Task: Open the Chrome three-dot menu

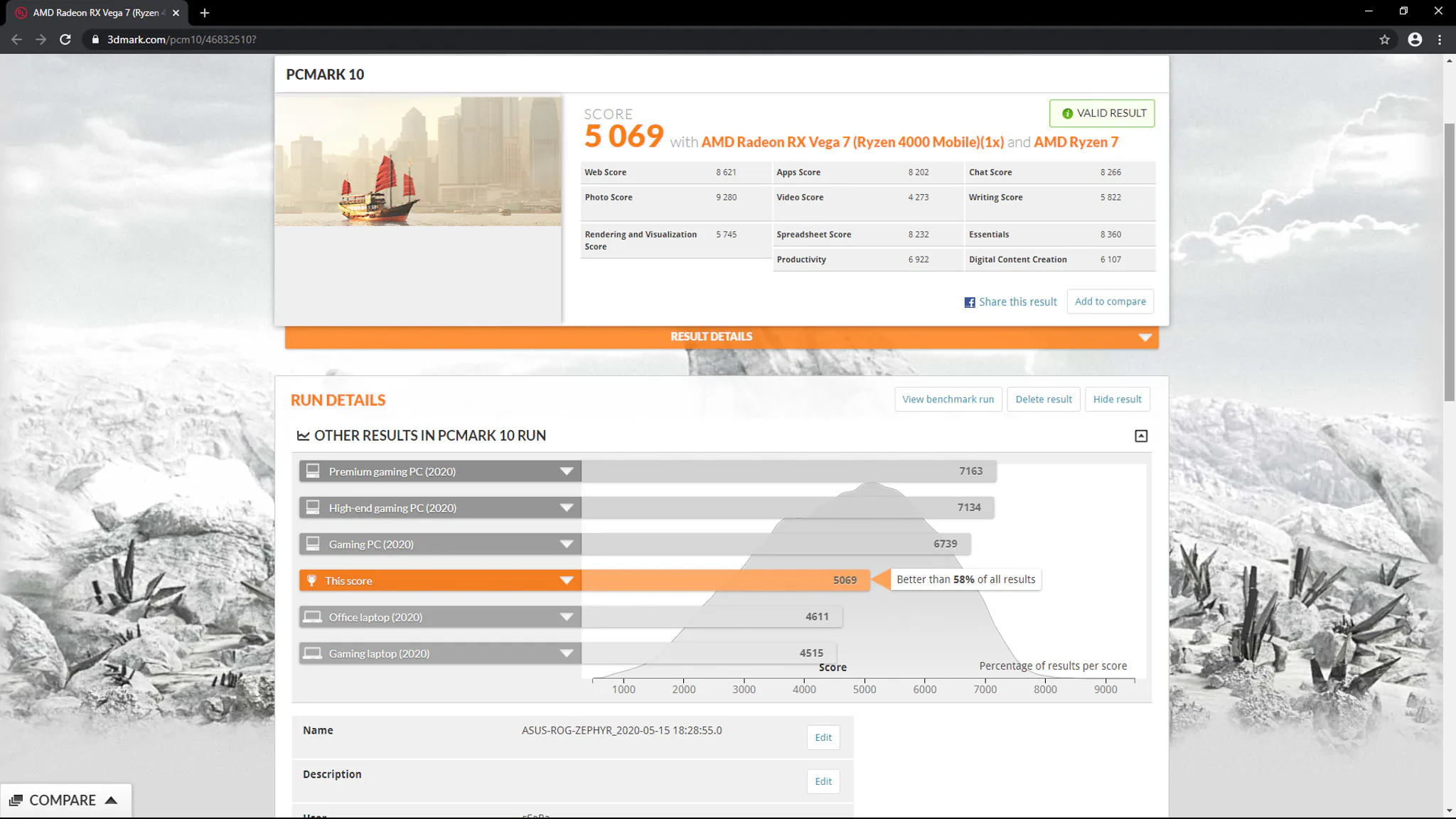Action: coord(1440,40)
